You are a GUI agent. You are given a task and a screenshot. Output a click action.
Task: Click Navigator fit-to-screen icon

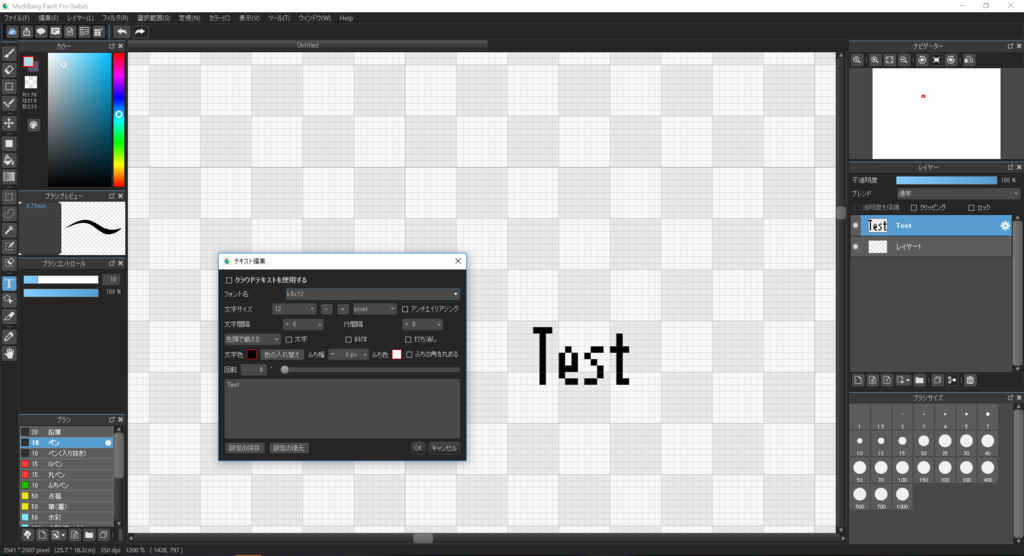(889, 60)
